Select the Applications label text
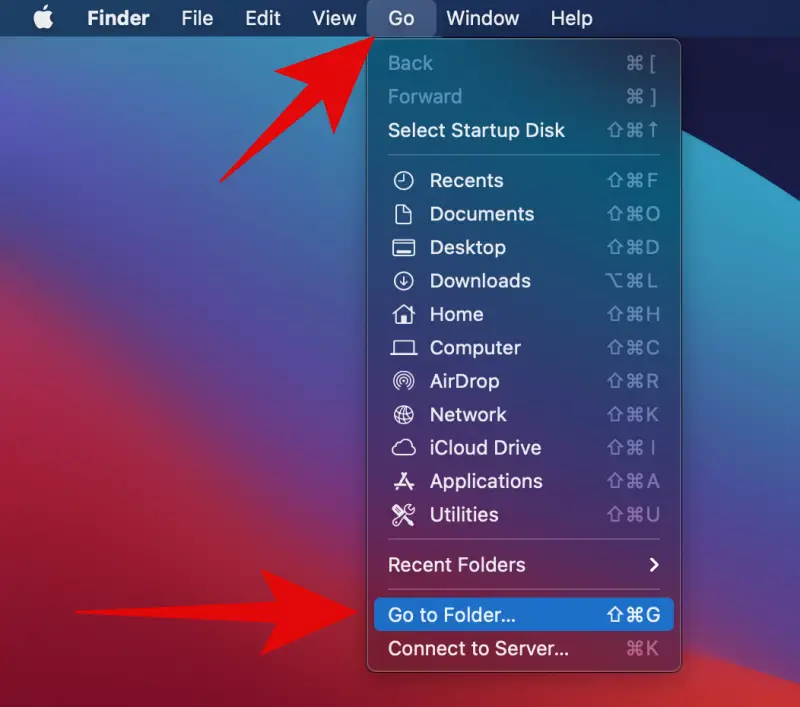800x707 pixels. point(486,482)
